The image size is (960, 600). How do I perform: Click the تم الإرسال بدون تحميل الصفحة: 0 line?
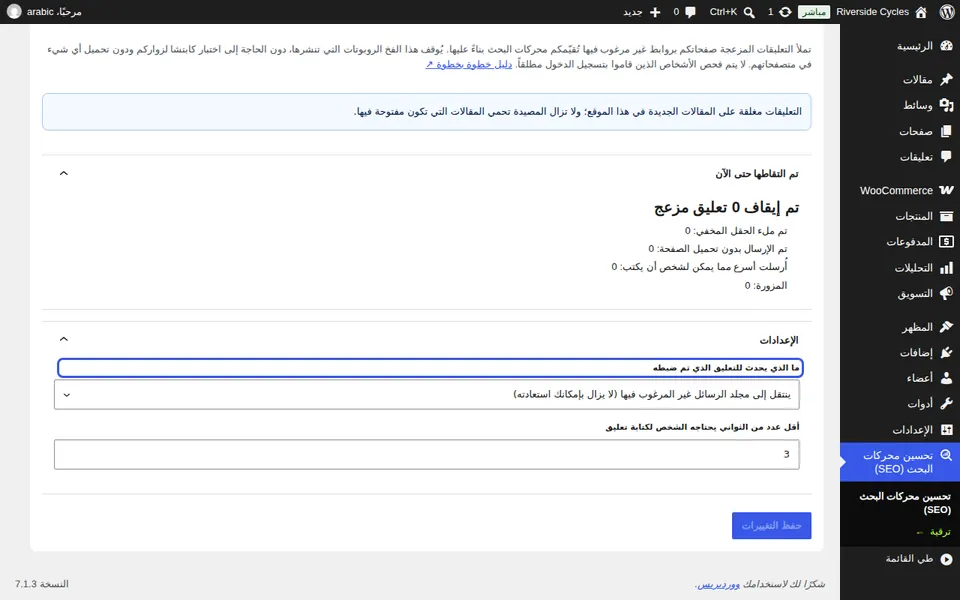(x=718, y=249)
